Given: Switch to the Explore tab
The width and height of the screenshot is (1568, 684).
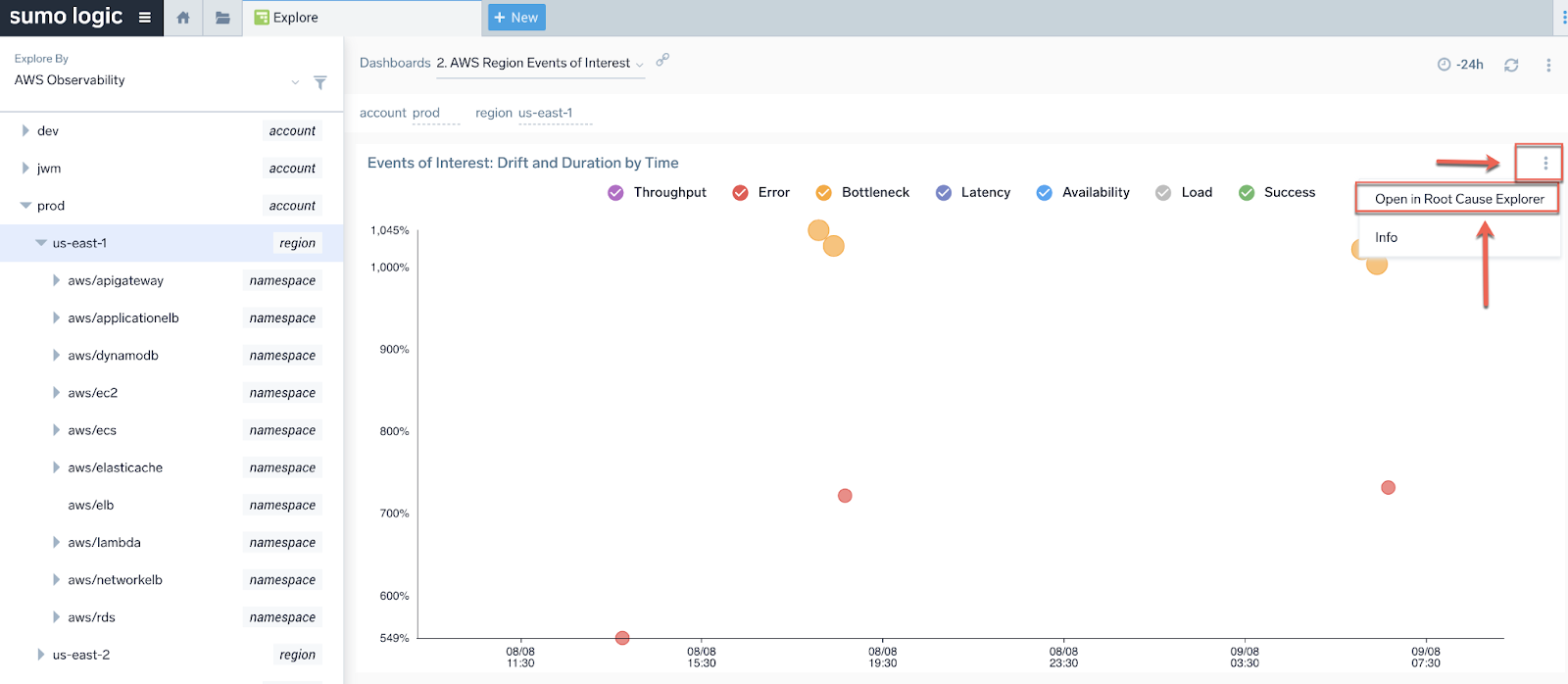Looking at the screenshot, I should pyautogui.click(x=363, y=18).
